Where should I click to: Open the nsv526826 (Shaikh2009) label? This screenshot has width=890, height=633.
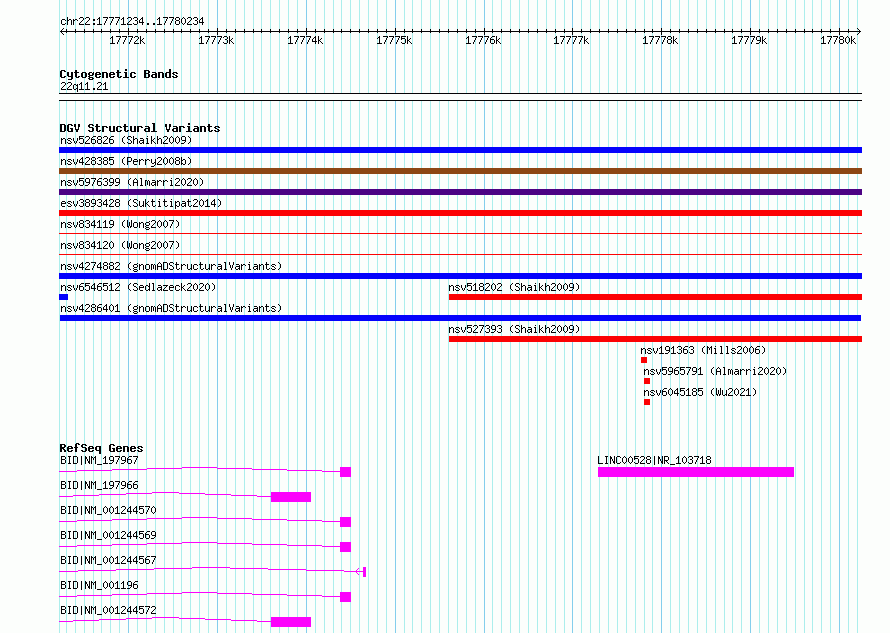[x=126, y=140]
